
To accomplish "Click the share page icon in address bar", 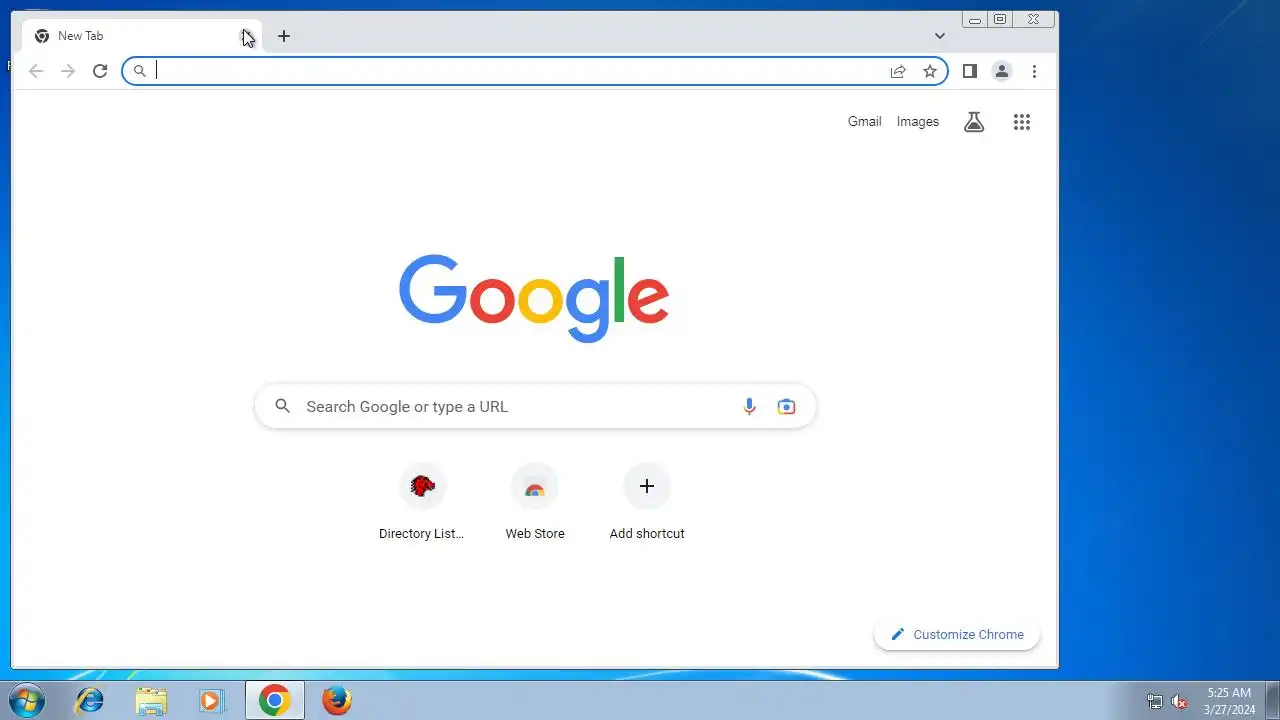I will 898,71.
